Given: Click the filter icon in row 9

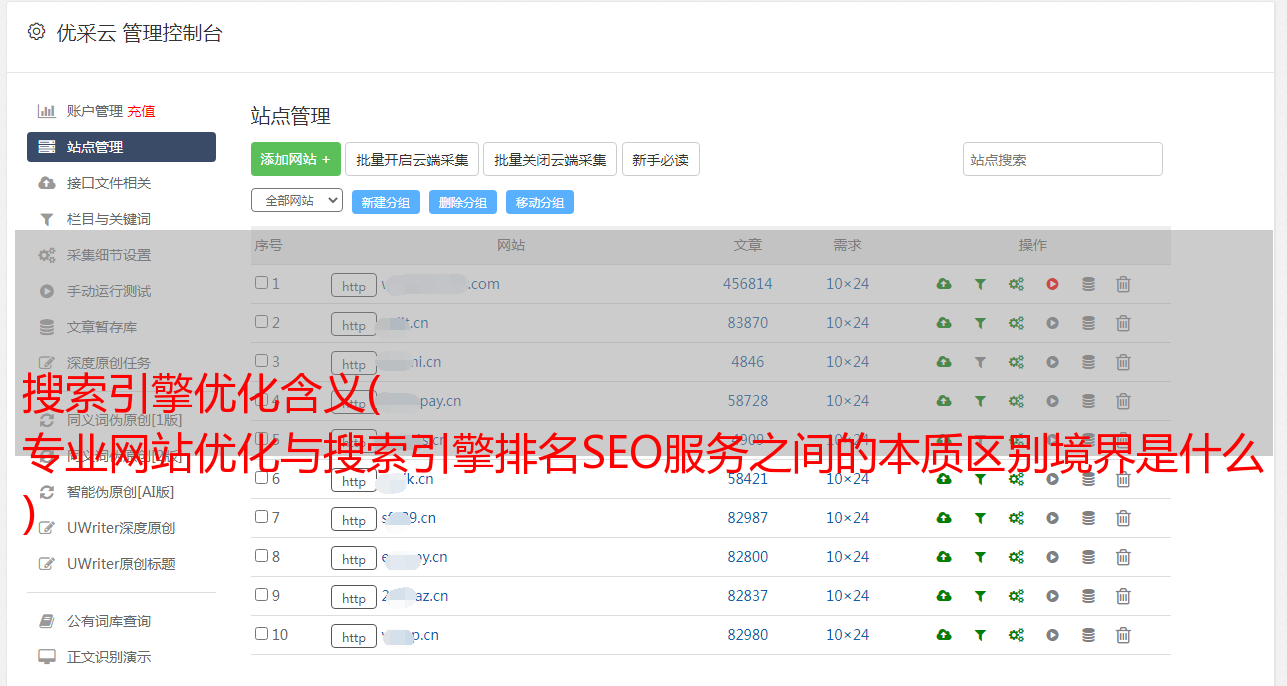Looking at the screenshot, I should point(980,596).
